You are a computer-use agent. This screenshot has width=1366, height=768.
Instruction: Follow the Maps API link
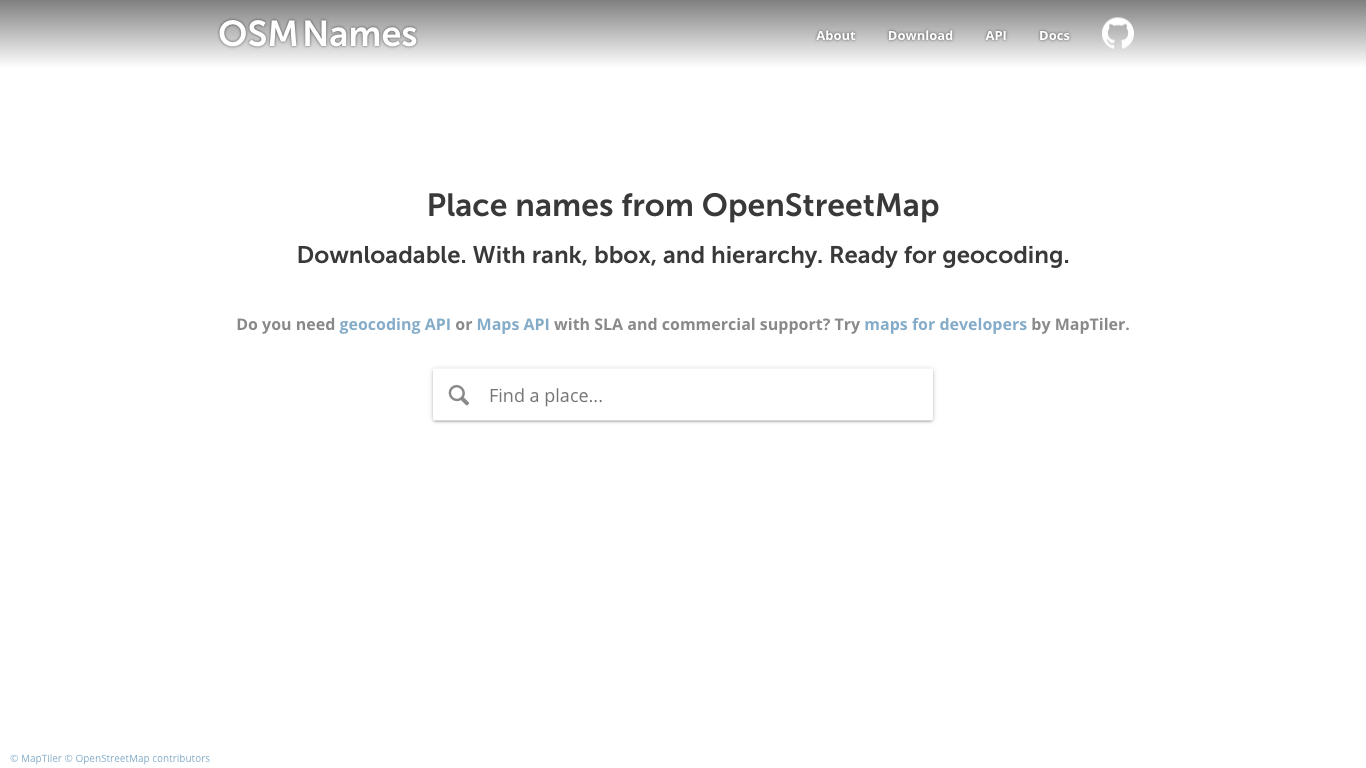coord(513,324)
